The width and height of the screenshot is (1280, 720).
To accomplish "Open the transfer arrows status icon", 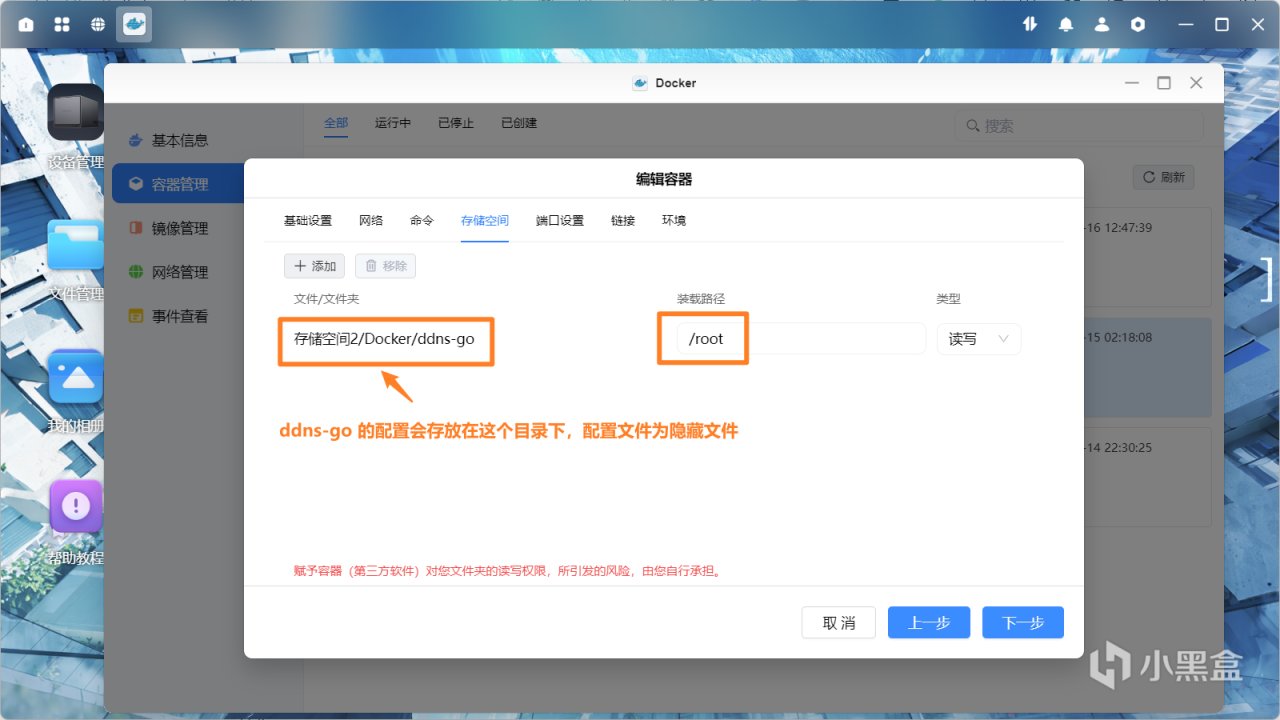I will pos(1030,24).
